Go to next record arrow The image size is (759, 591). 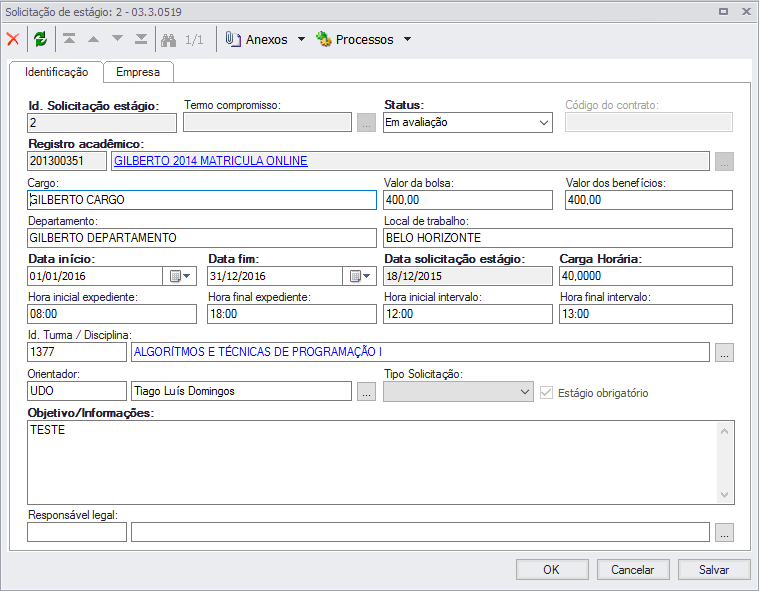(x=117, y=38)
